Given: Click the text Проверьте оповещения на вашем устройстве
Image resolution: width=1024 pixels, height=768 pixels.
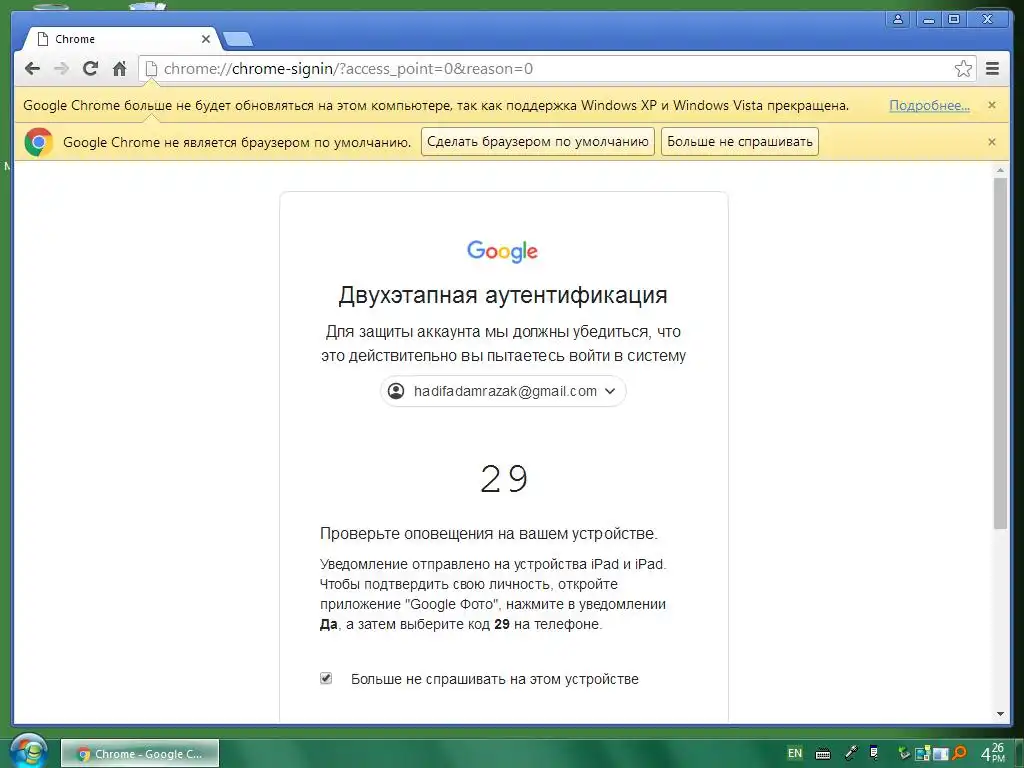Looking at the screenshot, I should [x=488, y=534].
